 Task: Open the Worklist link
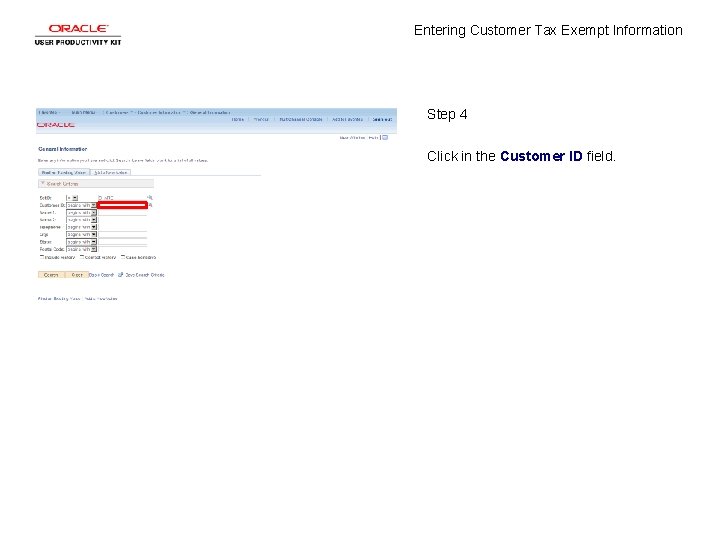[261, 119]
